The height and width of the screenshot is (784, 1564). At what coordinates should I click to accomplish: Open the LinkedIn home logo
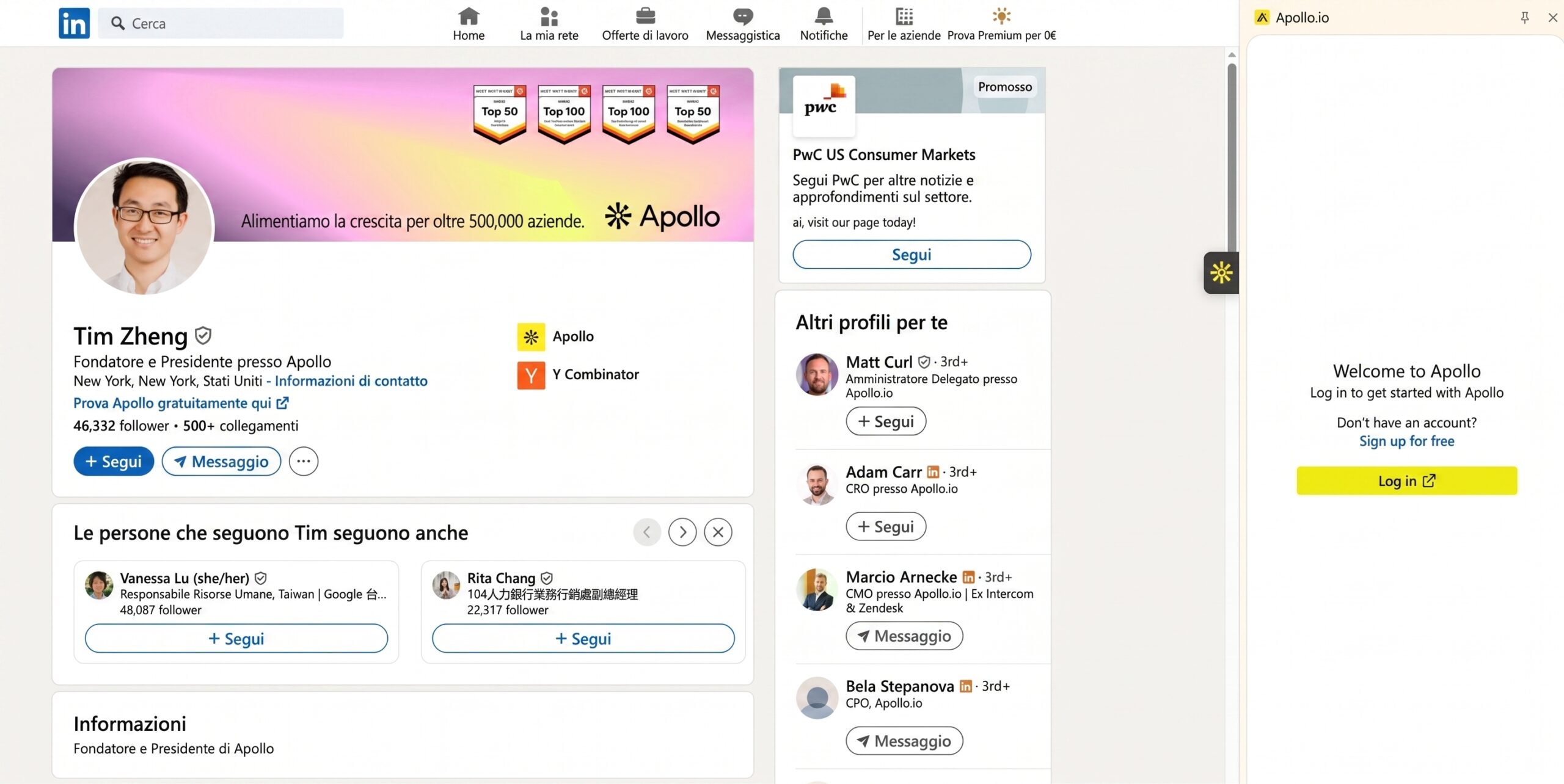[x=74, y=23]
